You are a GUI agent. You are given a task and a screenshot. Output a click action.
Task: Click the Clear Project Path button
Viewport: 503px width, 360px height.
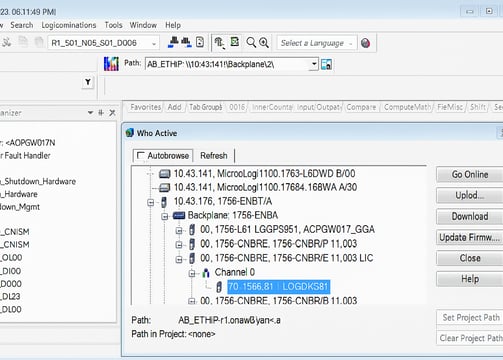(x=471, y=338)
